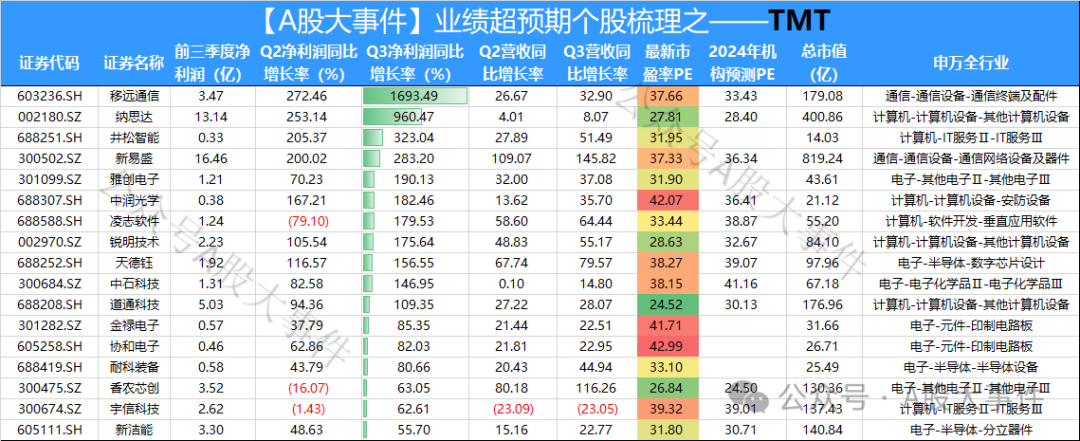Click the stock name 锐明技术
This screenshot has height=441, width=1080.
pos(134,242)
